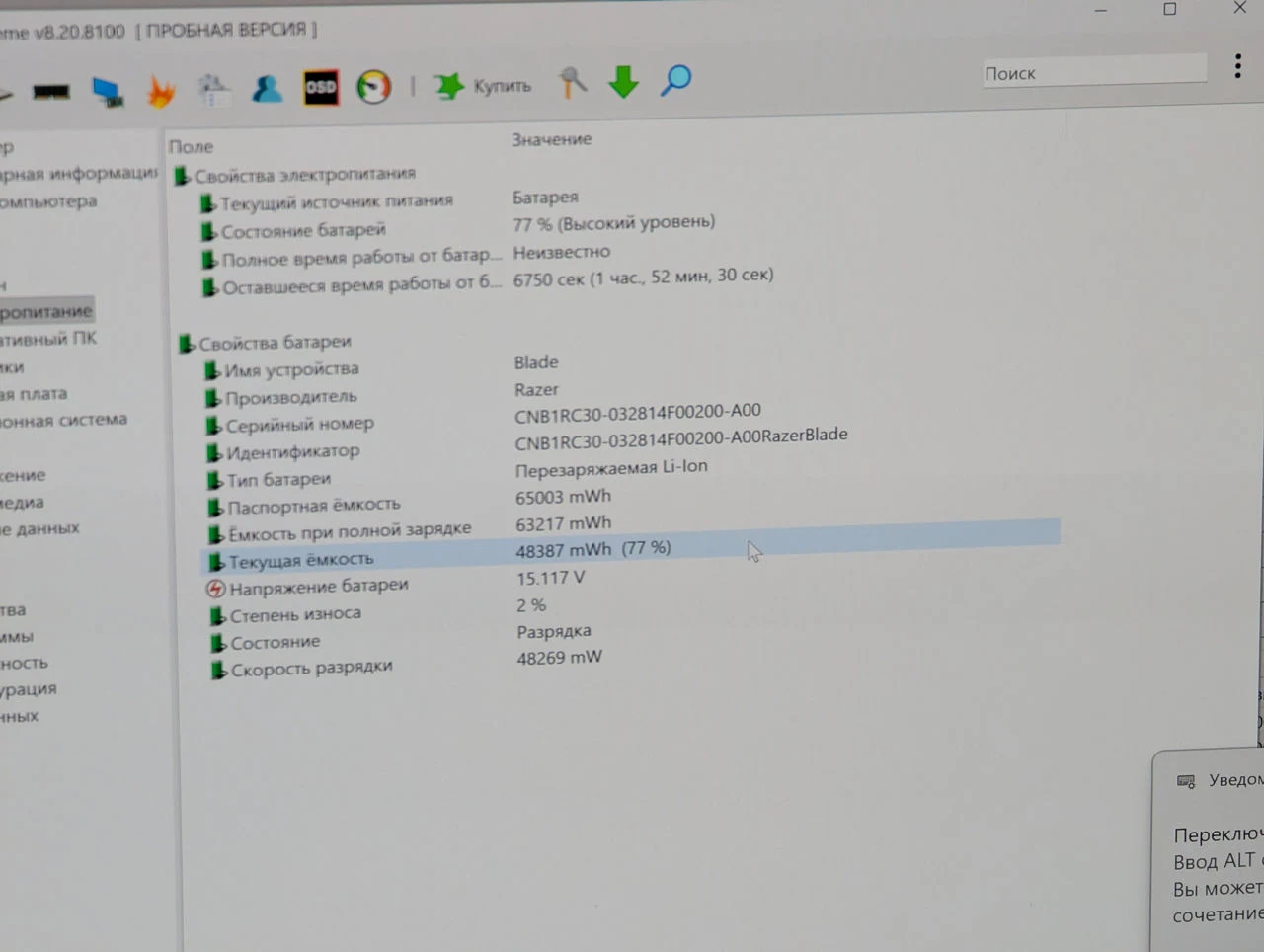The width and height of the screenshot is (1264, 952).
Task: Click the blue user silhouette toolbar icon
Action: click(267, 89)
